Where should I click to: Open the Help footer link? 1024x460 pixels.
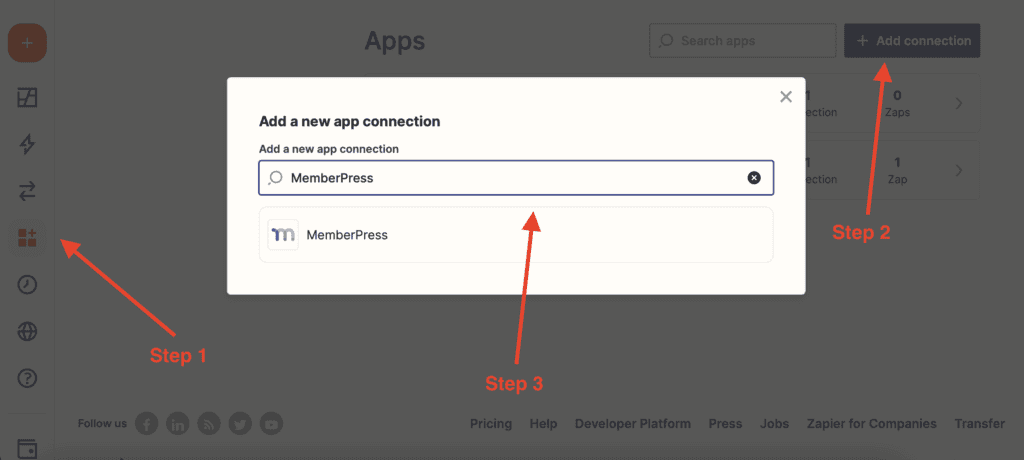[543, 424]
